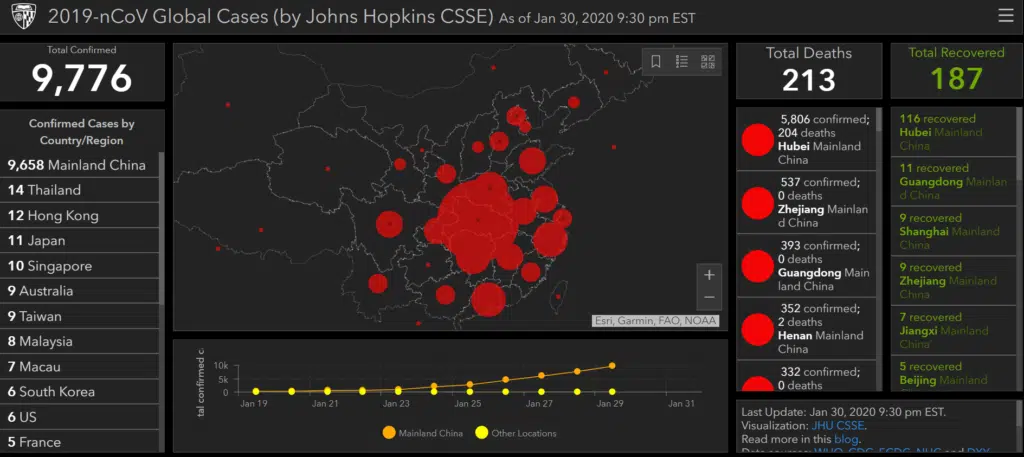Open the map bookmarks icon
Viewport: 1024px width, 457px height.
(656, 62)
